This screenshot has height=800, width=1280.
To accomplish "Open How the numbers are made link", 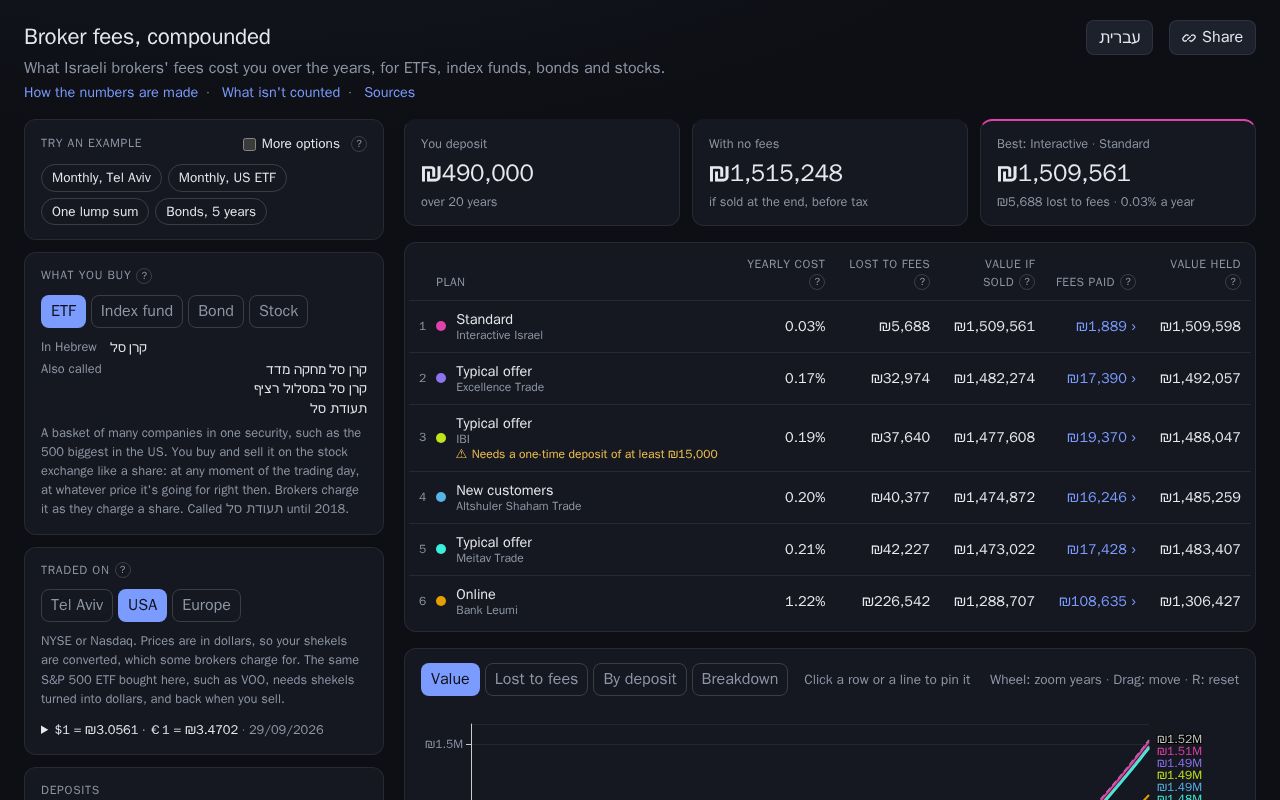I will click(111, 92).
